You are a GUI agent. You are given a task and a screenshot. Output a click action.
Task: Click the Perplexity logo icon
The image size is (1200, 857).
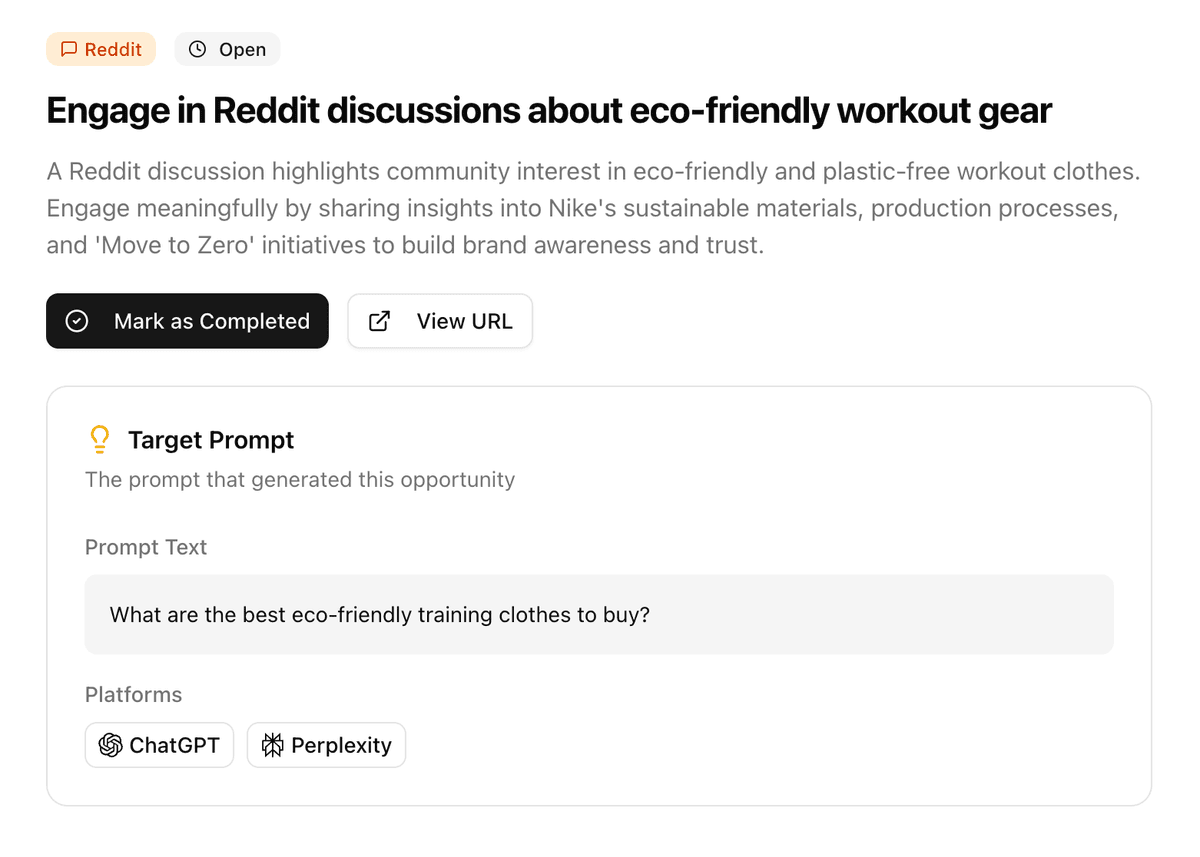coord(272,745)
